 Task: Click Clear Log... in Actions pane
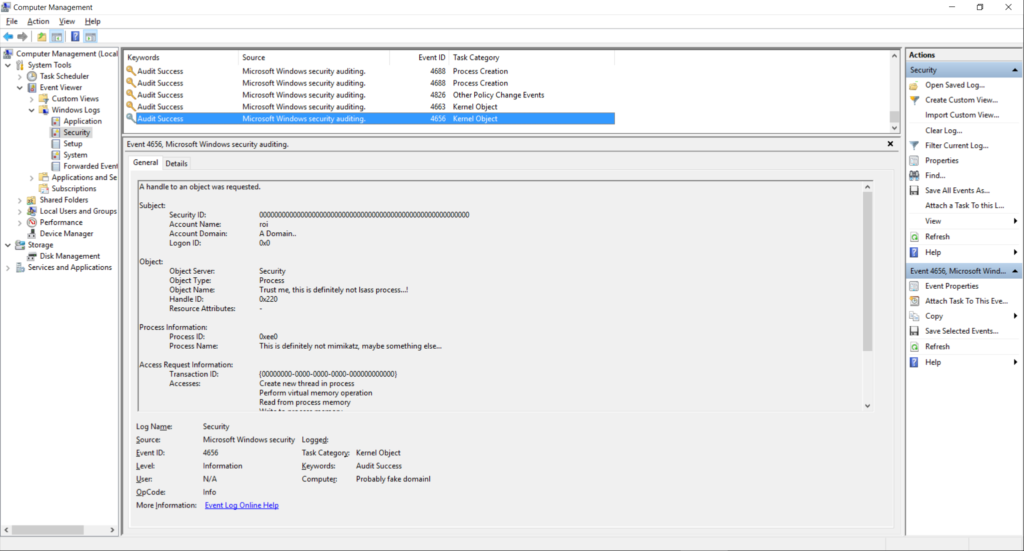click(x=943, y=131)
